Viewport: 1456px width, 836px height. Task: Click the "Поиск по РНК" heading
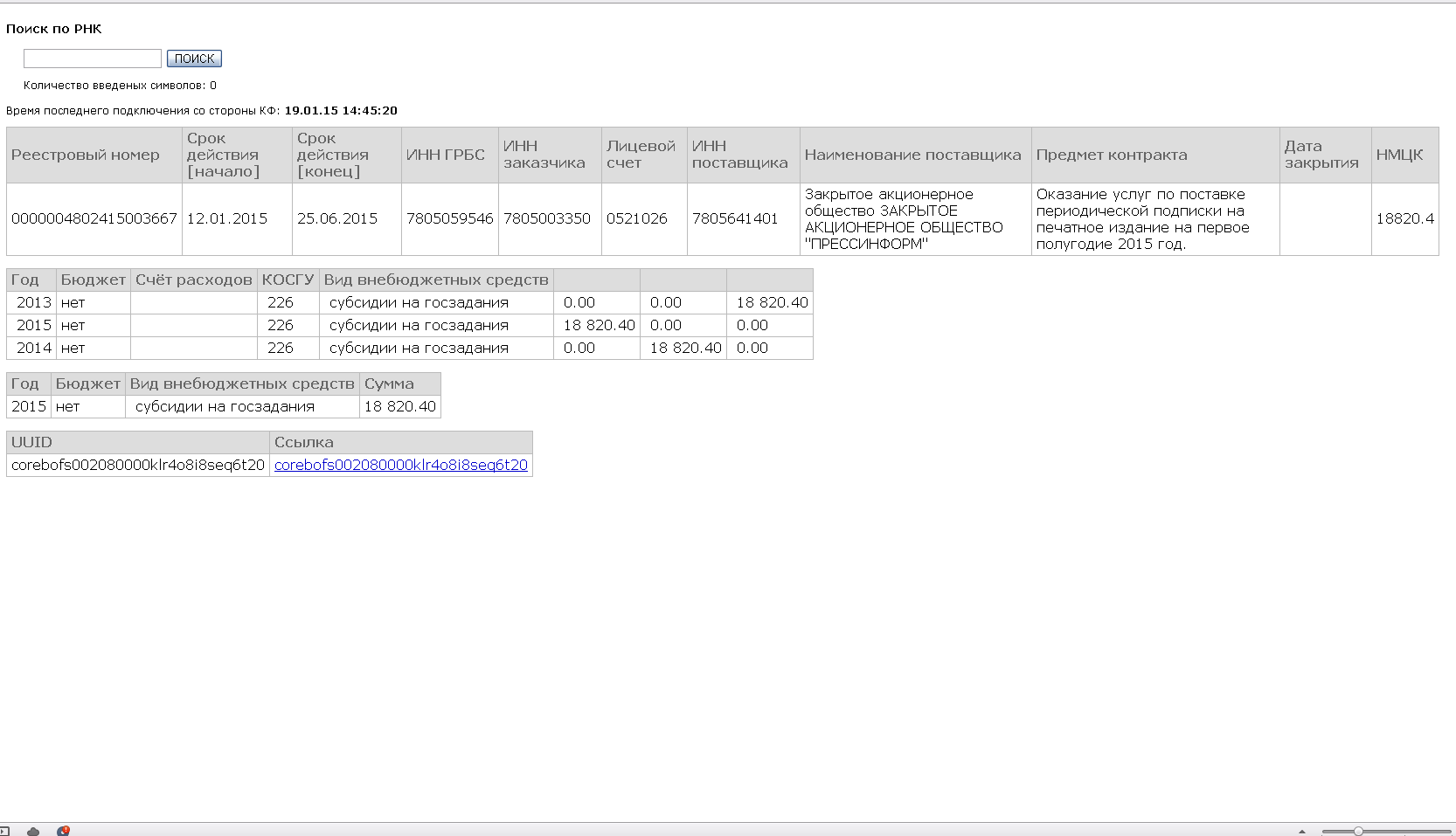click(x=54, y=29)
